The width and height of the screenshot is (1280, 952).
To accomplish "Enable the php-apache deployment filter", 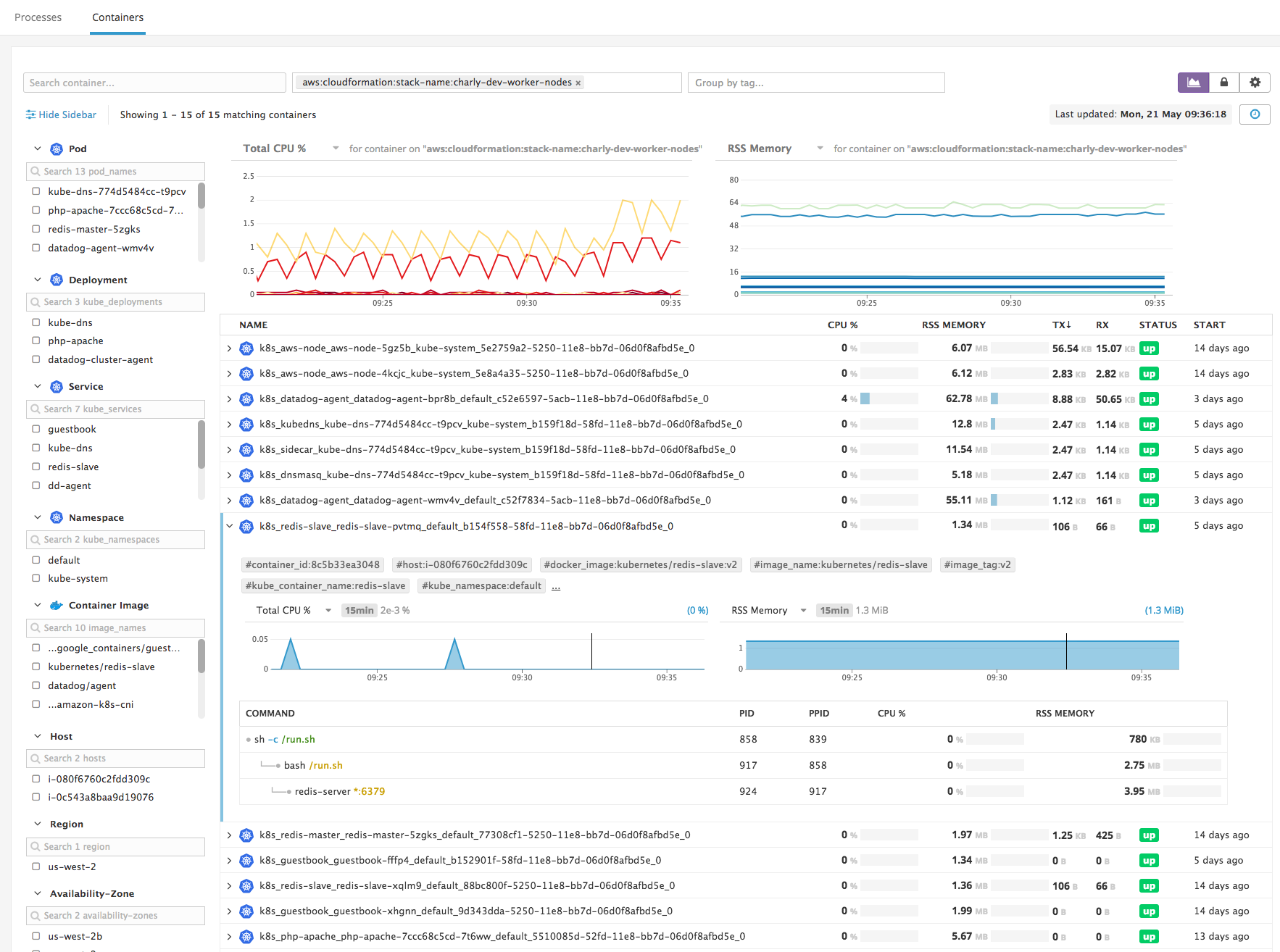I will tap(36, 341).
